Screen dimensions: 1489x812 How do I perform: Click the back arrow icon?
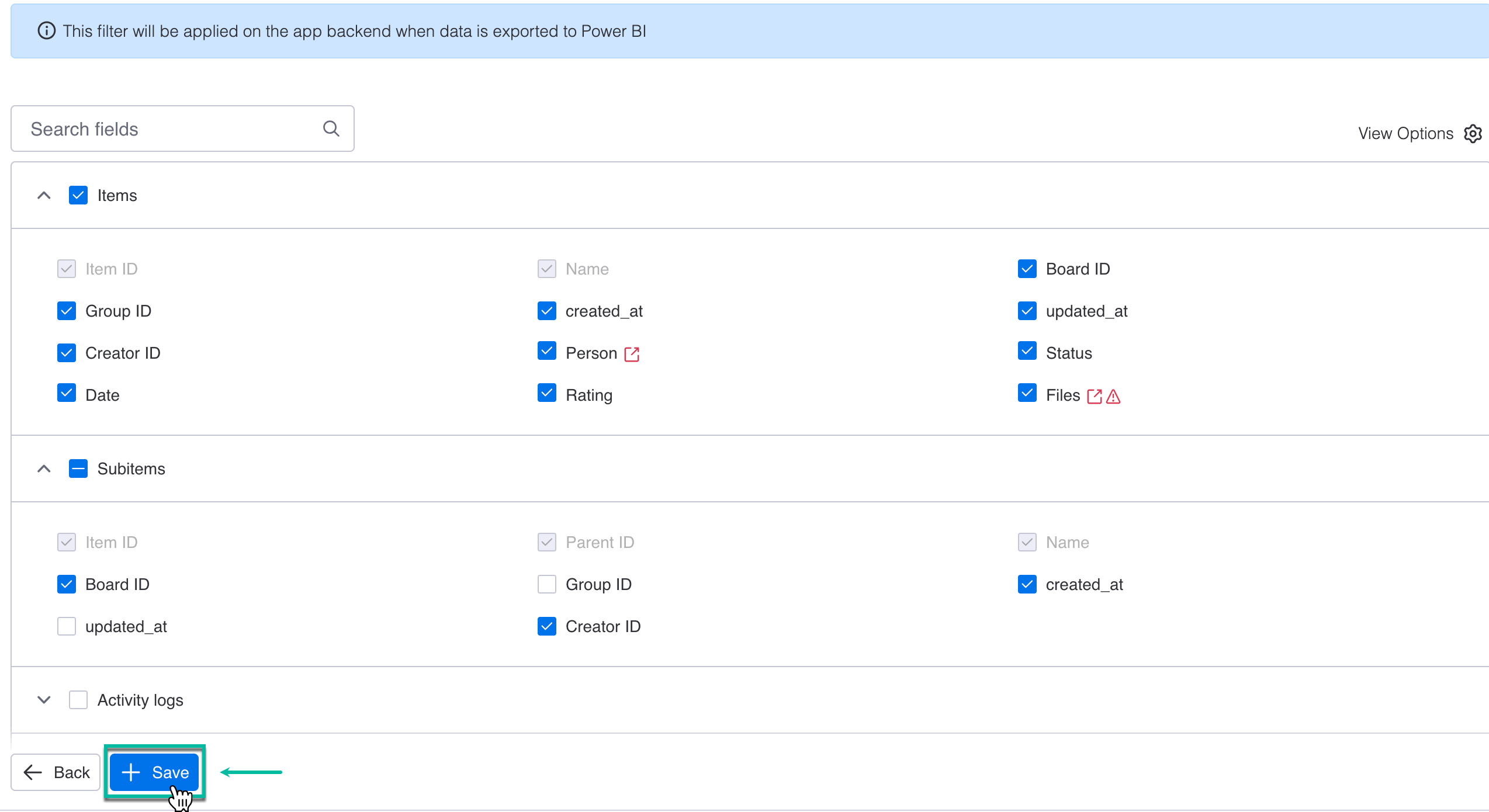pos(33,772)
